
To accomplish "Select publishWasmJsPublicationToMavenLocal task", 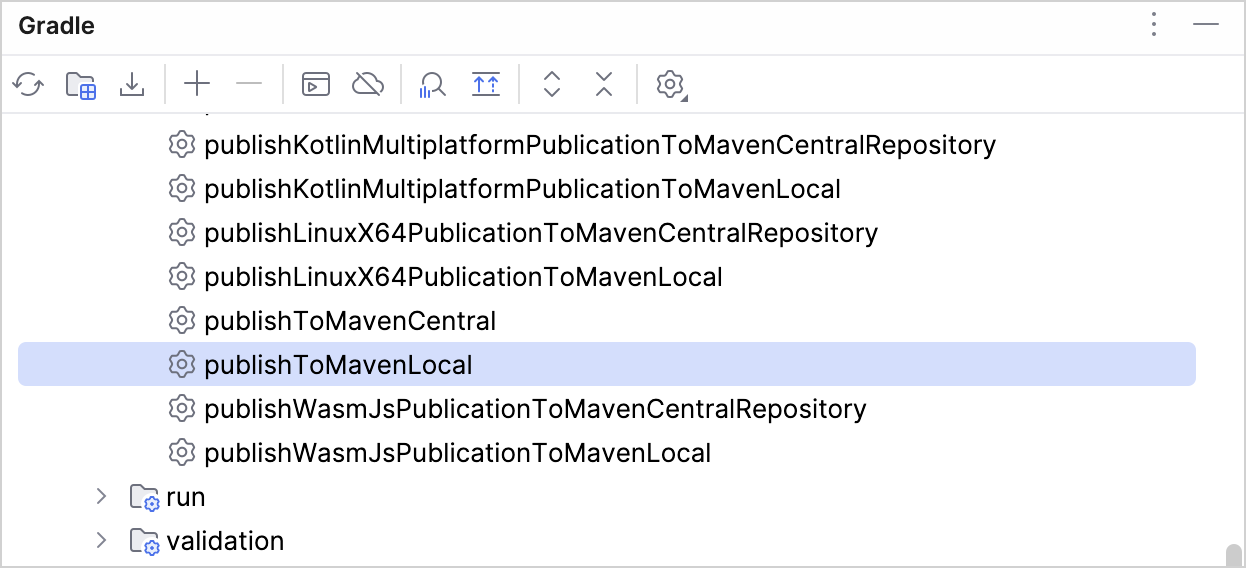I will (x=457, y=453).
